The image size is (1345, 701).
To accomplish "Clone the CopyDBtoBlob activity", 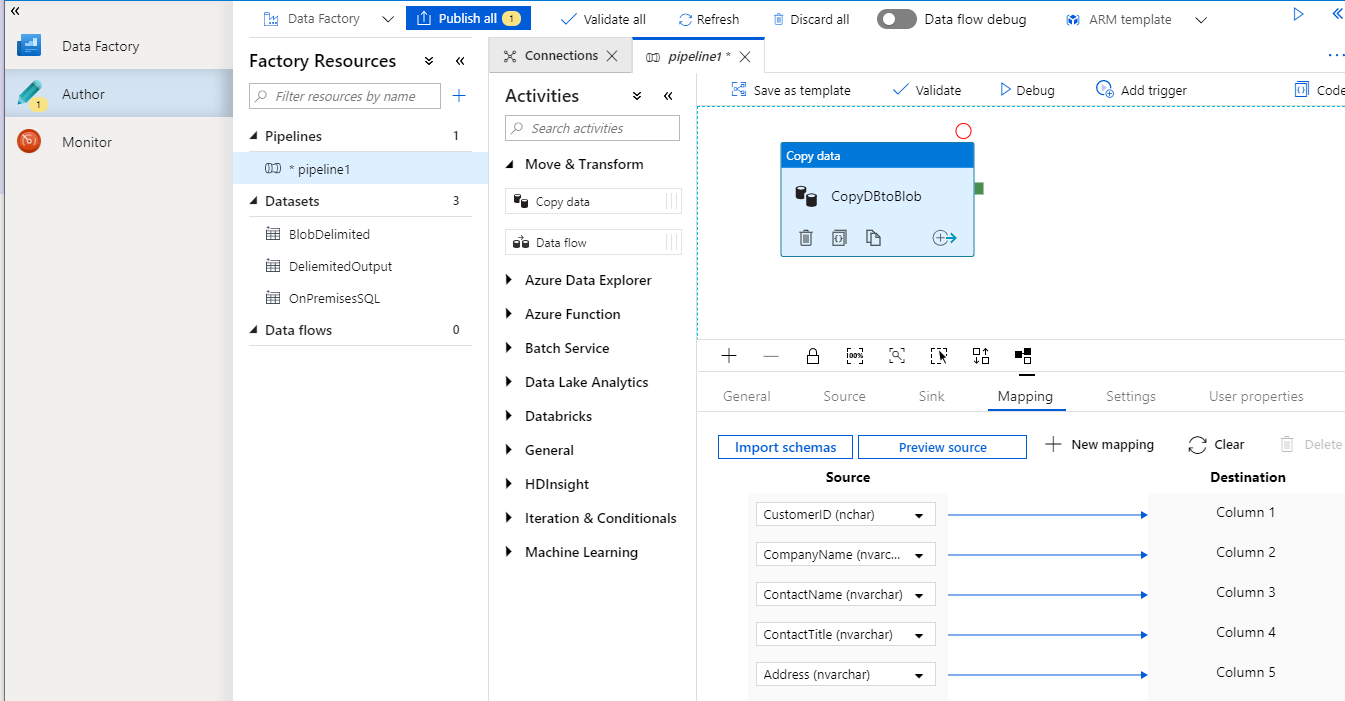I will pyautogui.click(x=871, y=238).
